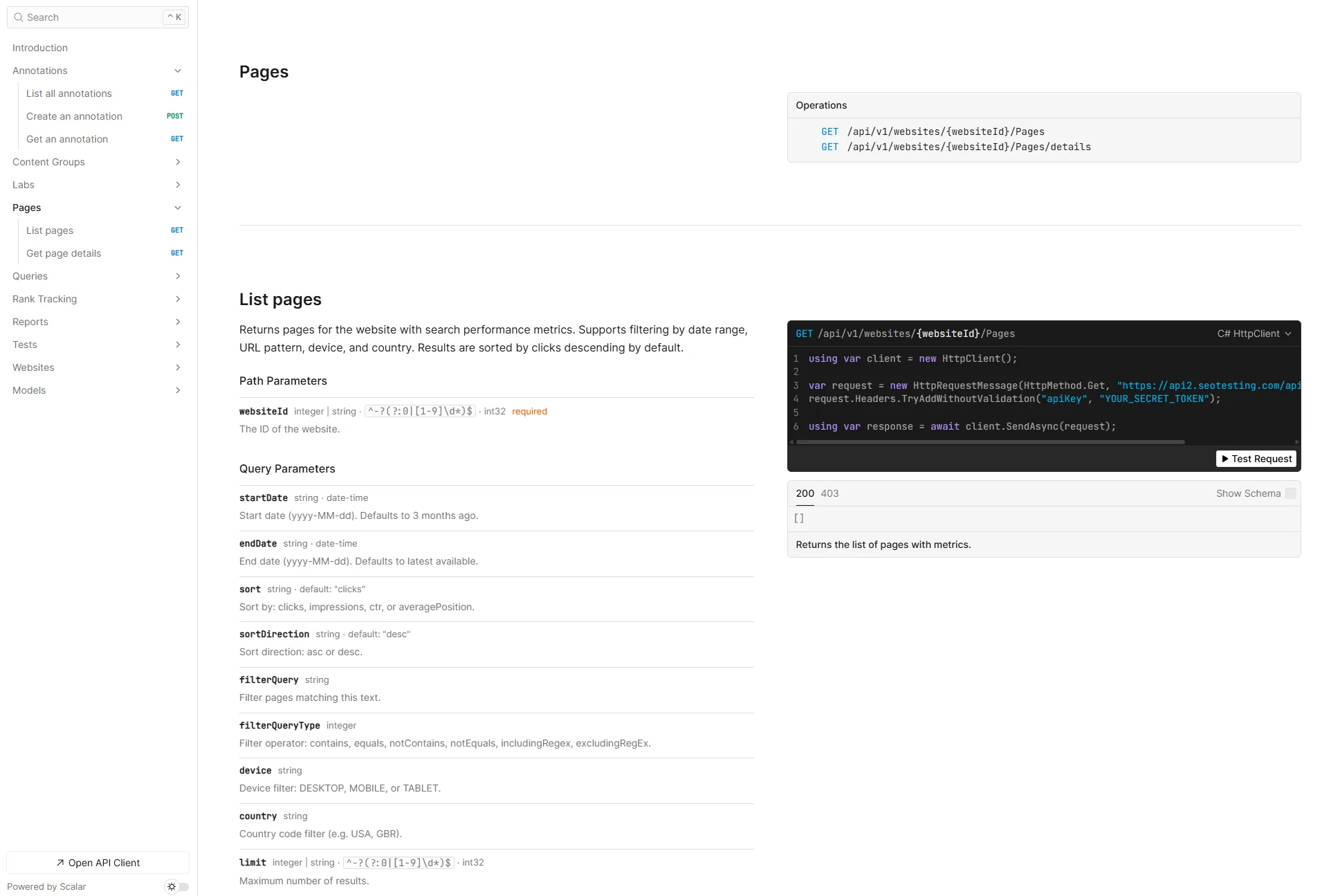Select Introduction in the sidebar
The height and width of the screenshot is (896, 1340).
point(40,48)
